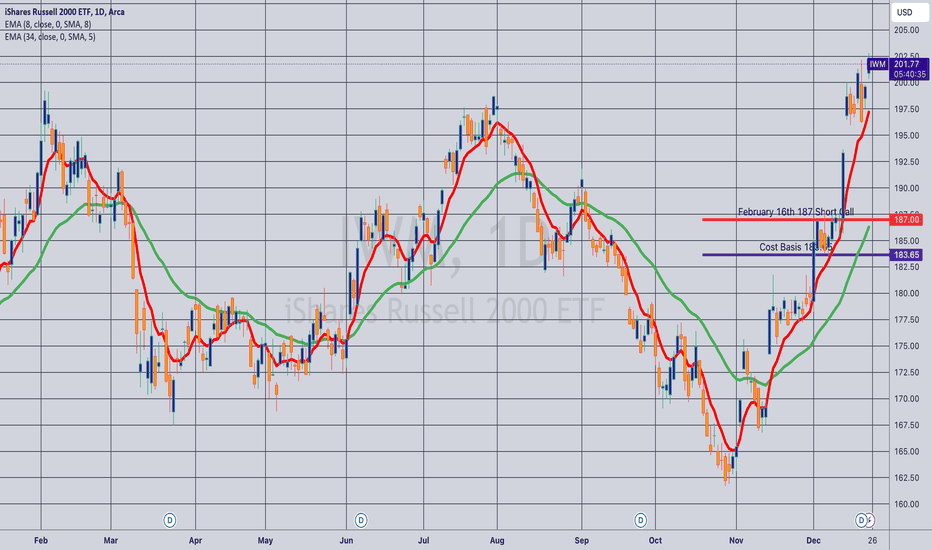The width and height of the screenshot is (932, 550).
Task: Click the 05:40:35 countdown timer label
Action: (x=909, y=75)
